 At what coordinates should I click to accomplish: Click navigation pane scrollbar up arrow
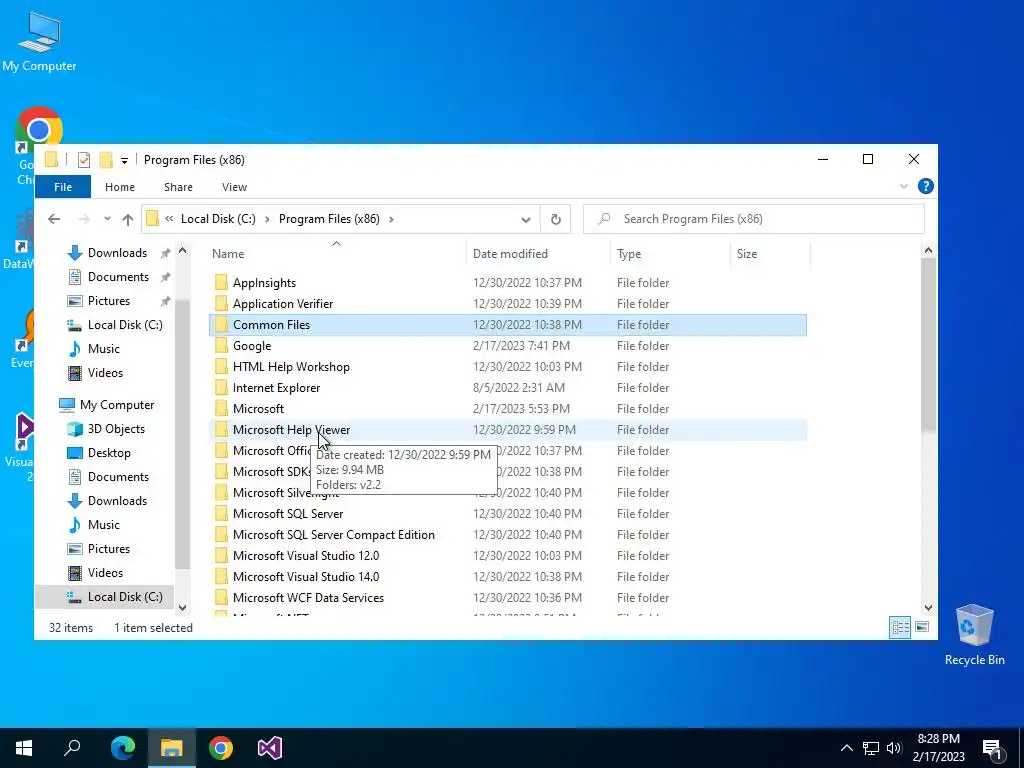point(183,251)
